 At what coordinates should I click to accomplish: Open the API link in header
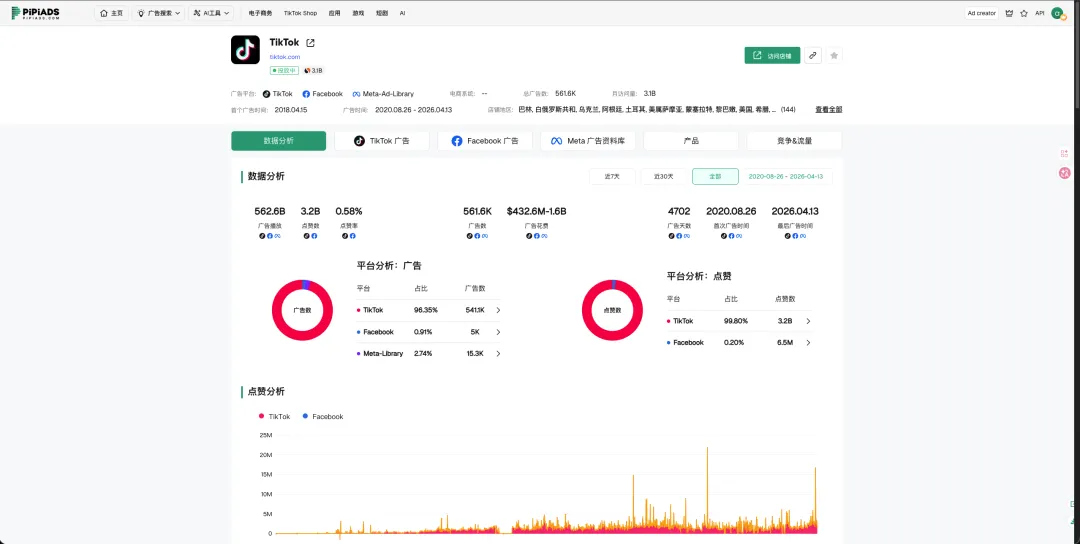coord(1040,13)
